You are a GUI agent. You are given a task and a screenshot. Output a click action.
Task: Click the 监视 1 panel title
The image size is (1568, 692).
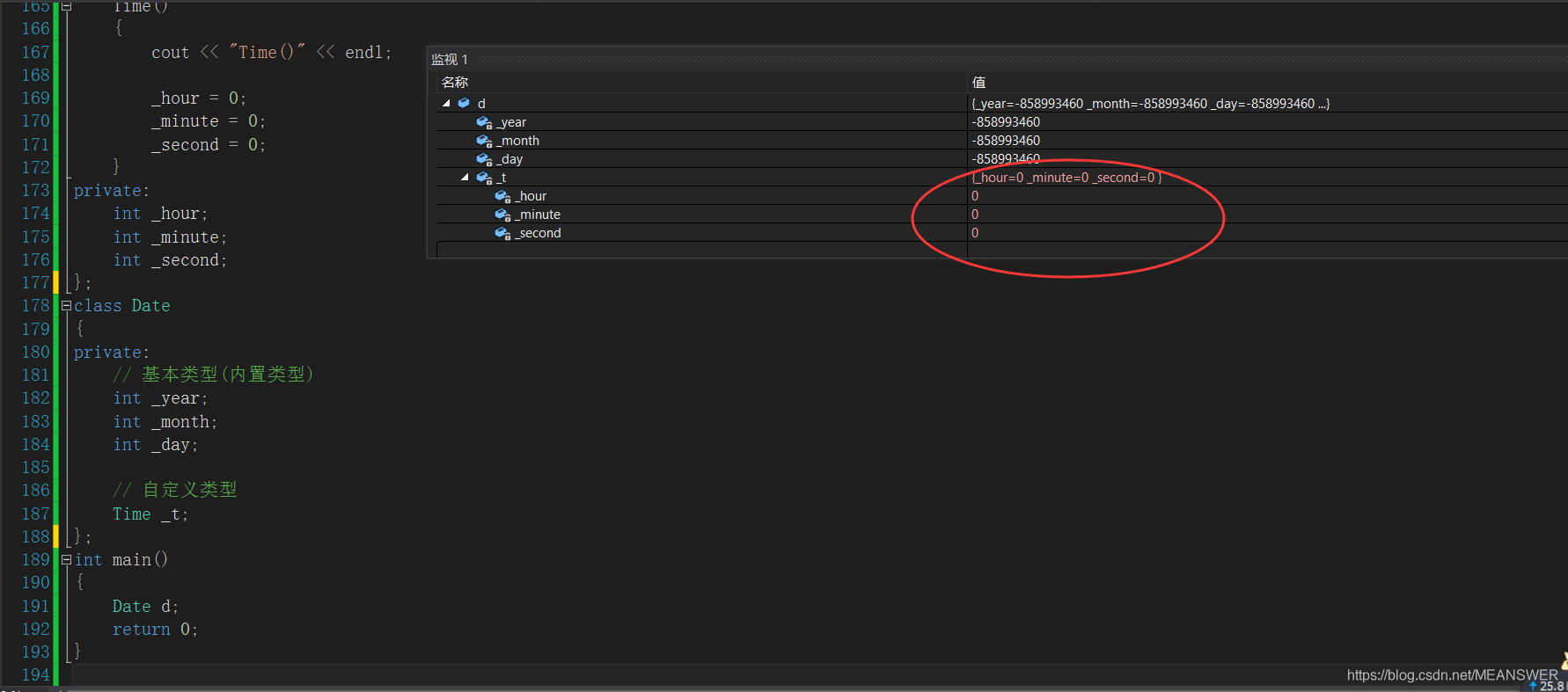coord(450,59)
